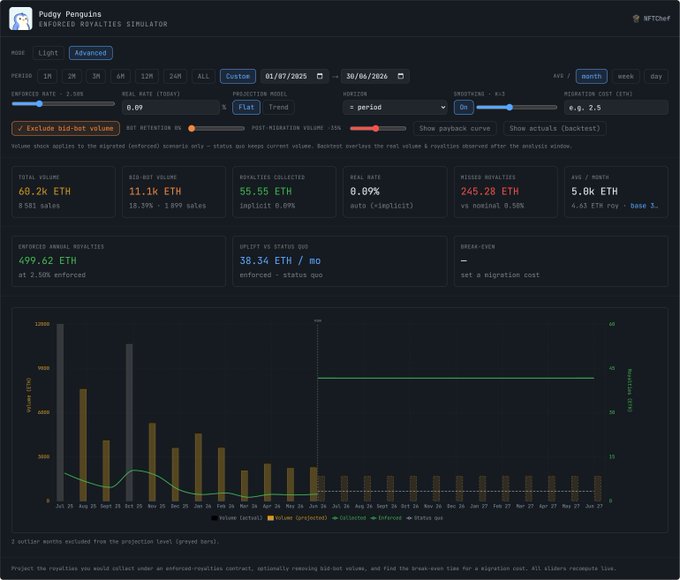The width and height of the screenshot is (680, 580).
Task: Click the Jan 26 volume bar
Action: coord(198,467)
